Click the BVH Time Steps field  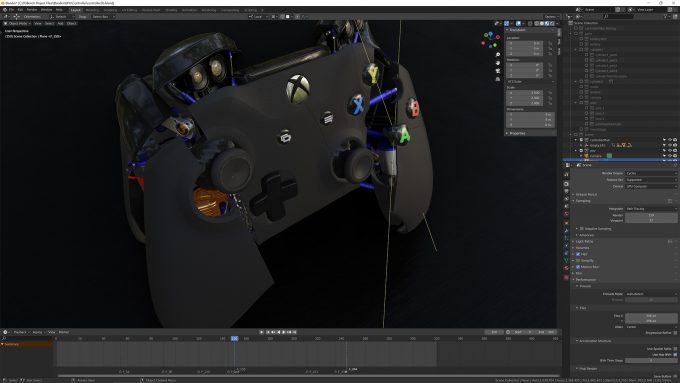pos(651,360)
